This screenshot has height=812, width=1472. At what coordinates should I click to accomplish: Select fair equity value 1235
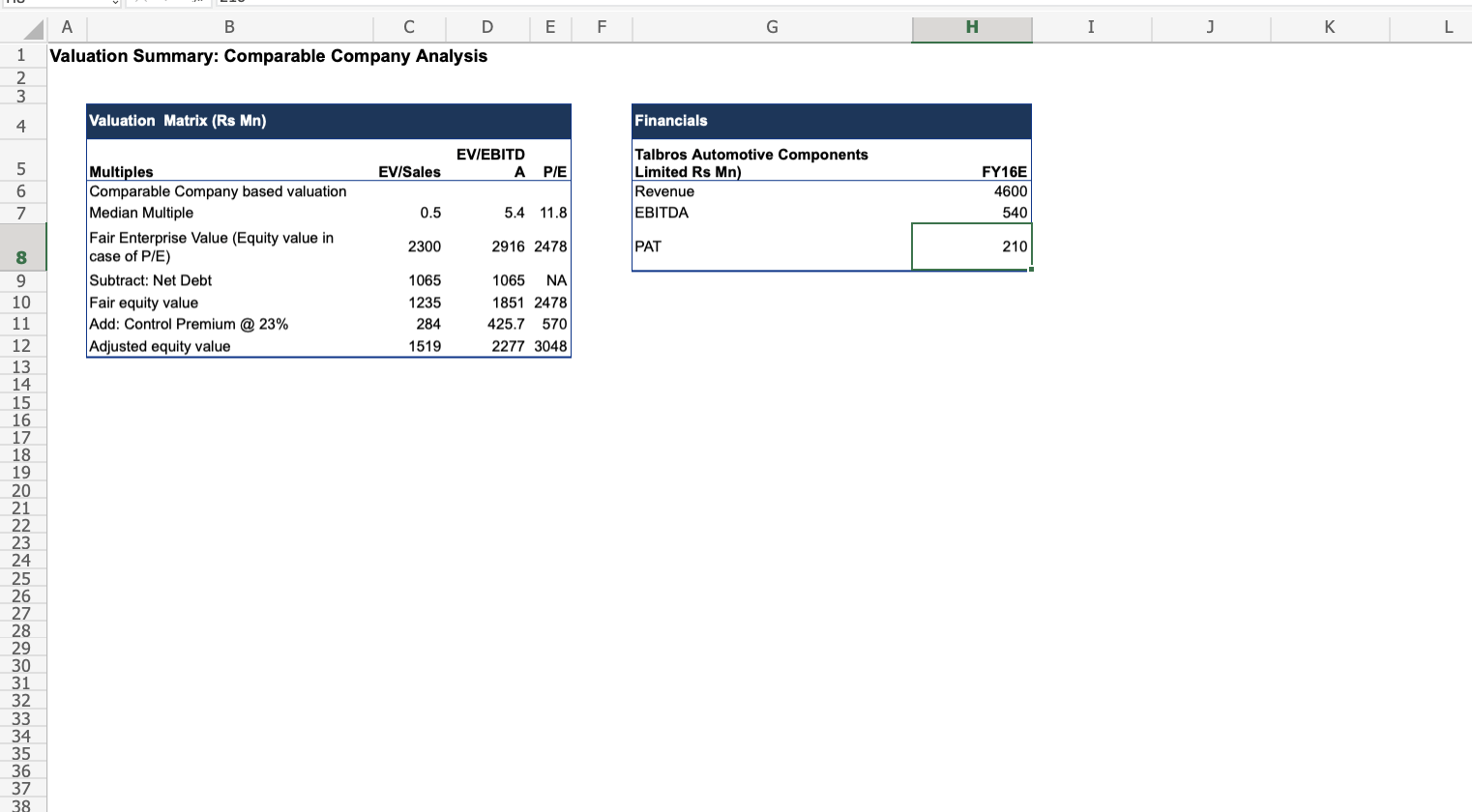pos(409,303)
